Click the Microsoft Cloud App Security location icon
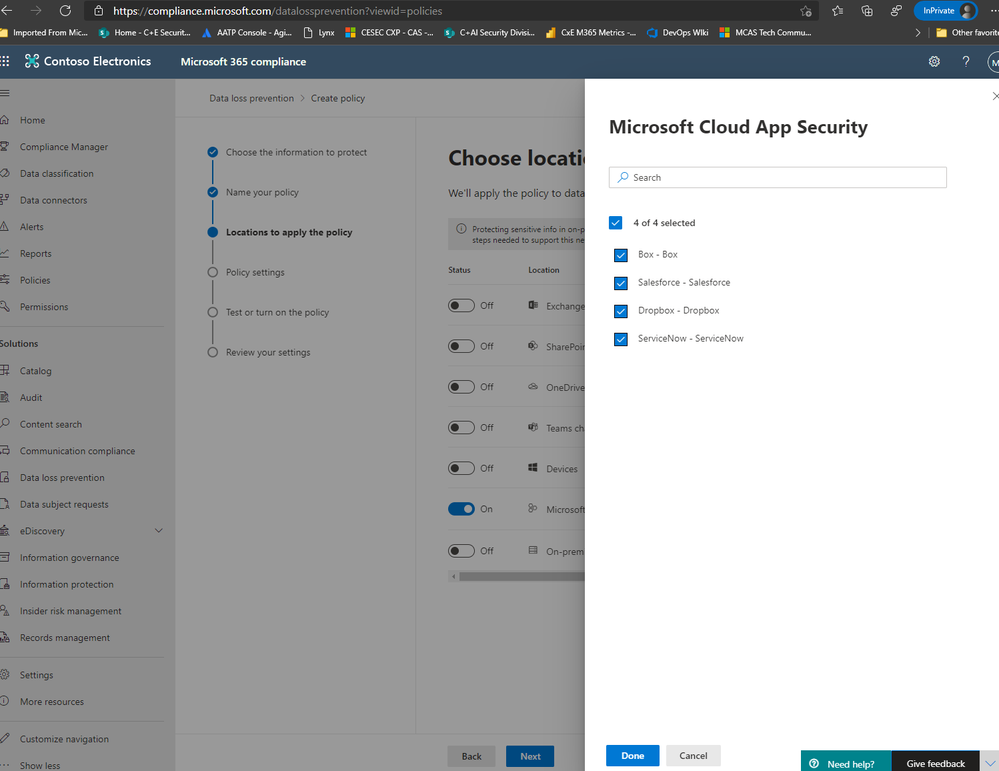This screenshot has height=771, width=999. (533, 508)
